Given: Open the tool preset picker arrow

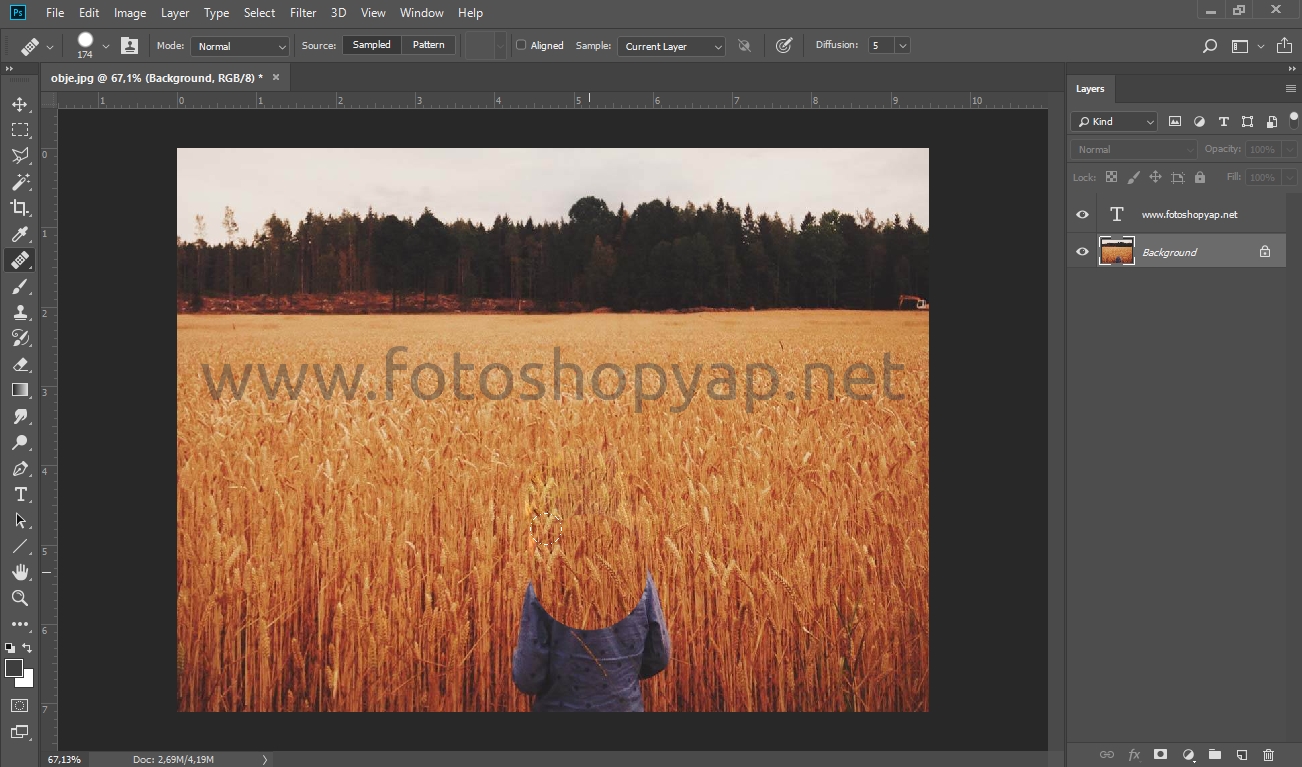Looking at the screenshot, I should point(49,45).
